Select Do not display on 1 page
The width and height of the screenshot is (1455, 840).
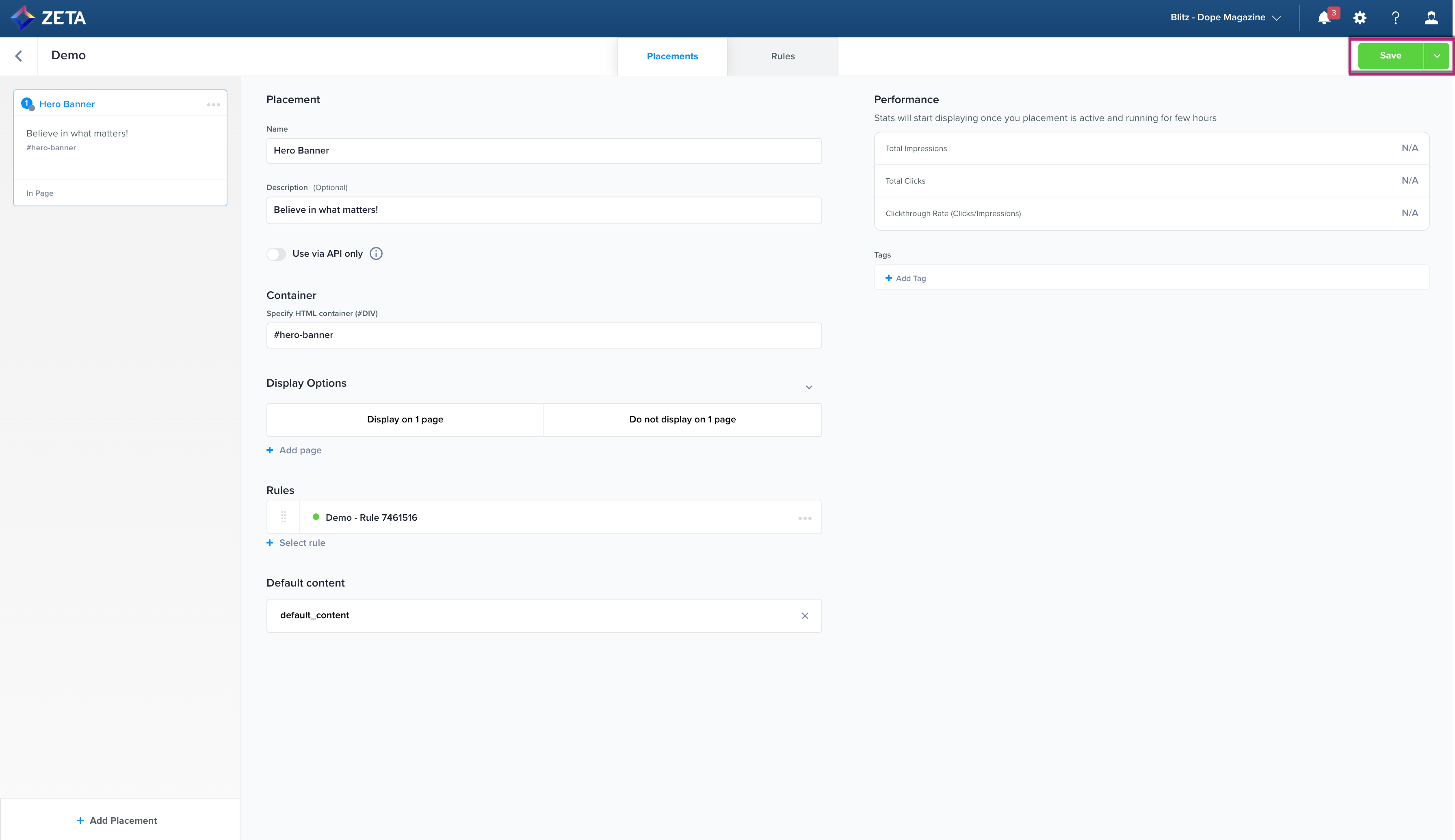tap(682, 420)
